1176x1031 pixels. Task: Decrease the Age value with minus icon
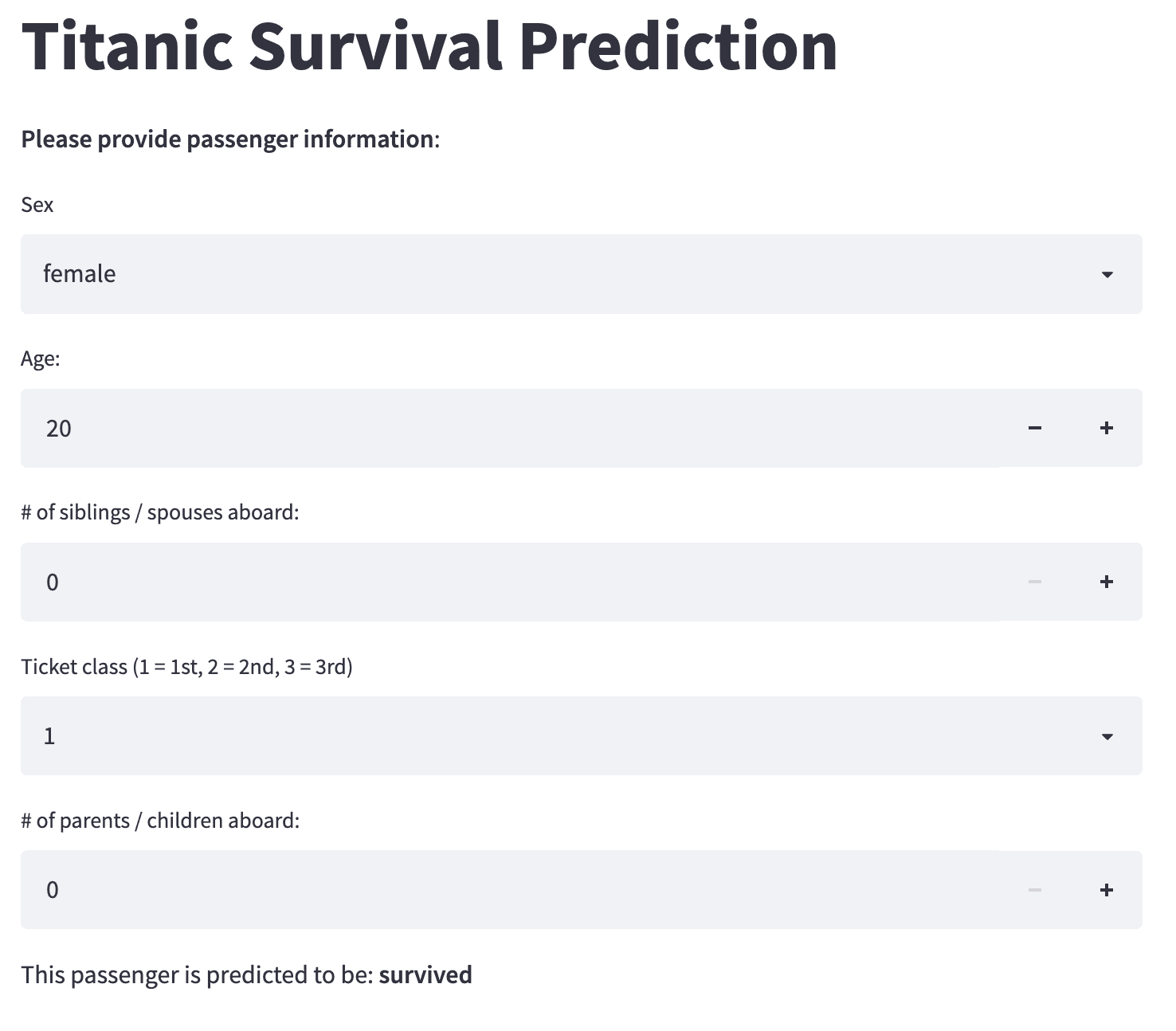tap(1034, 428)
